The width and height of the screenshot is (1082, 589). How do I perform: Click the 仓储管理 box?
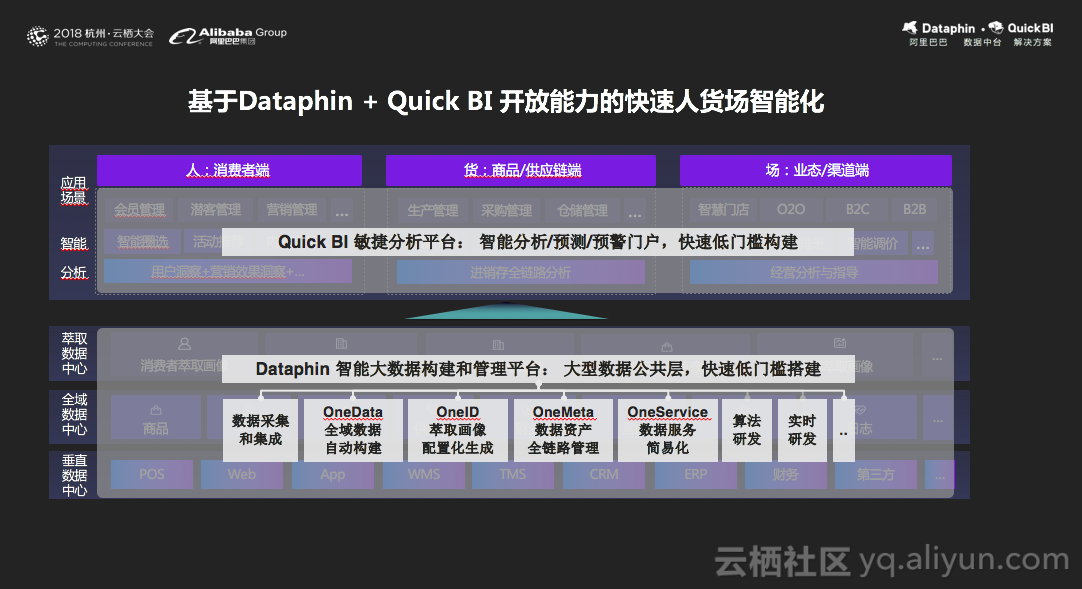point(582,210)
